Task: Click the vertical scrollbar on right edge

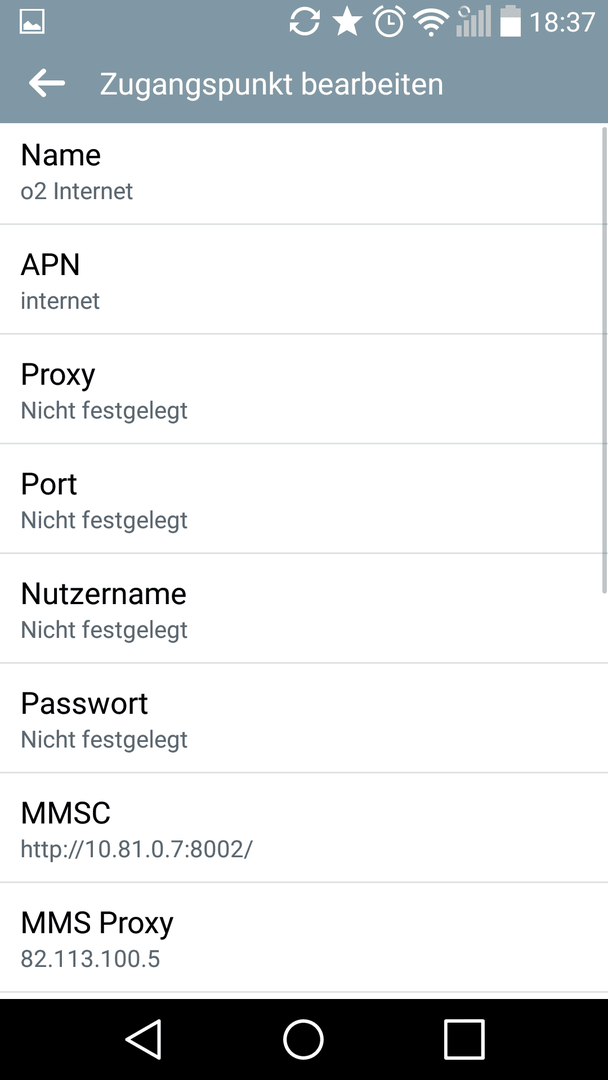Action: [x=605, y=360]
